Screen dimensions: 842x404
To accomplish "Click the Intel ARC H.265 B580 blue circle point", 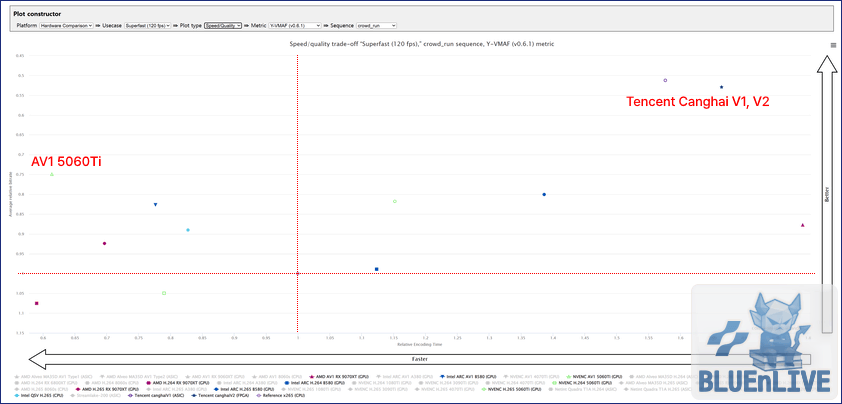I will pyautogui.click(x=544, y=194).
